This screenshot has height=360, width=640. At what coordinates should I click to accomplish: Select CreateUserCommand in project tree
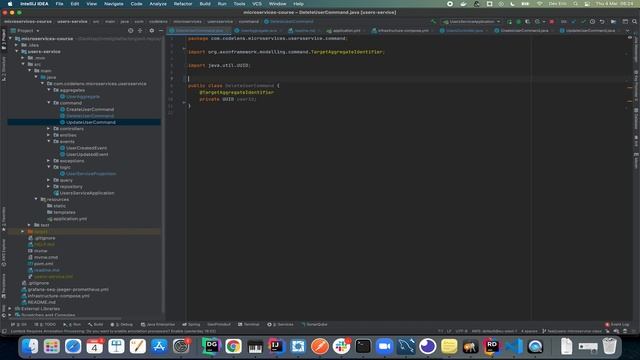[x=90, y=109]
